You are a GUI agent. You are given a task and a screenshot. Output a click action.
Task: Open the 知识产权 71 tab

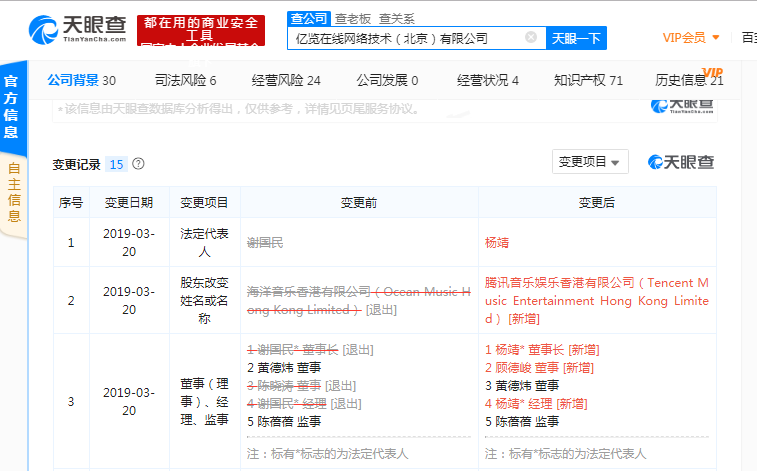tap(588, 80)
